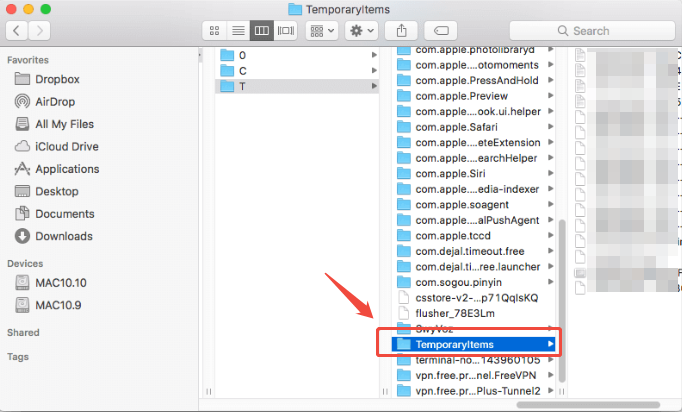The image size is (682, 412).
Task: Select folder 0 in first column
Action: 297,55
